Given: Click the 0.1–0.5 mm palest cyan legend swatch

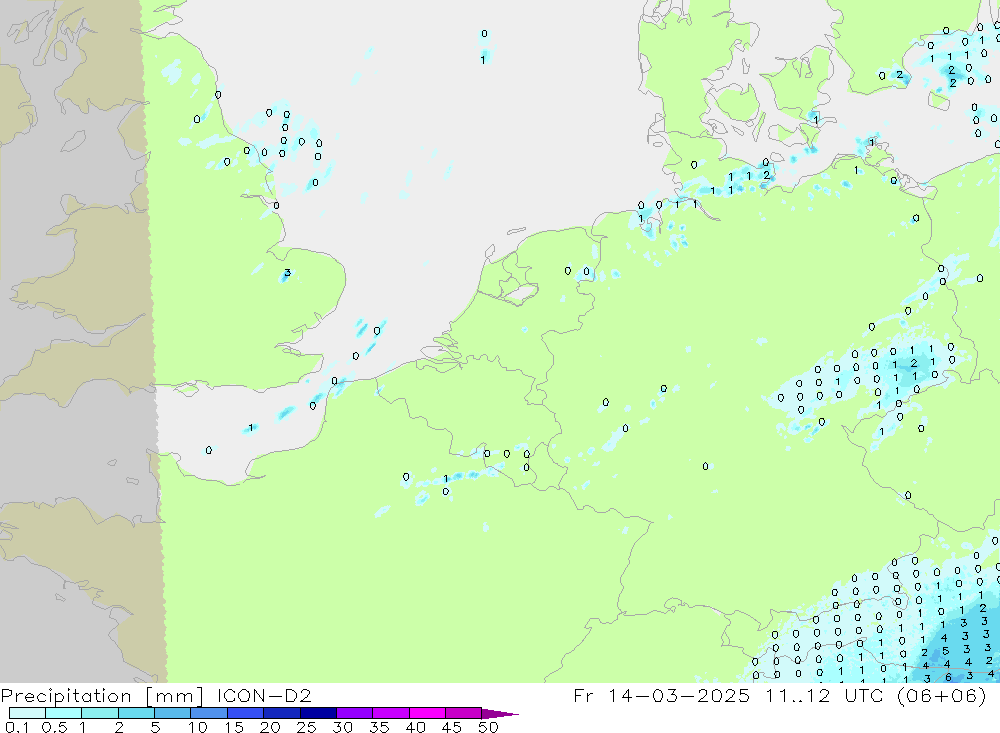Looking at the screenshot, I should [27, 713].
